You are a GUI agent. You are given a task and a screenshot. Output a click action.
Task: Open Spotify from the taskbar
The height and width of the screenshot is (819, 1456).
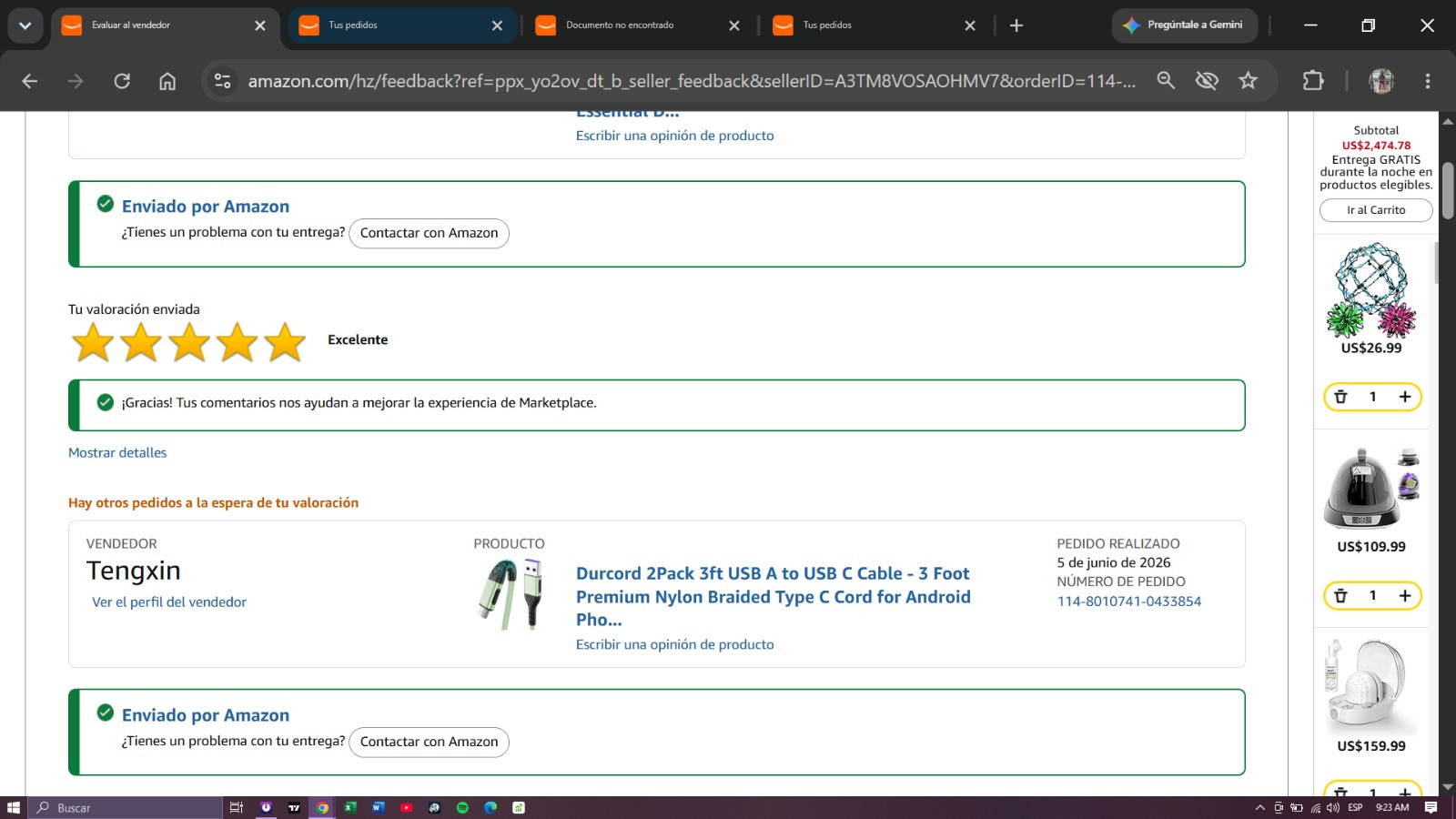point(462,807)
